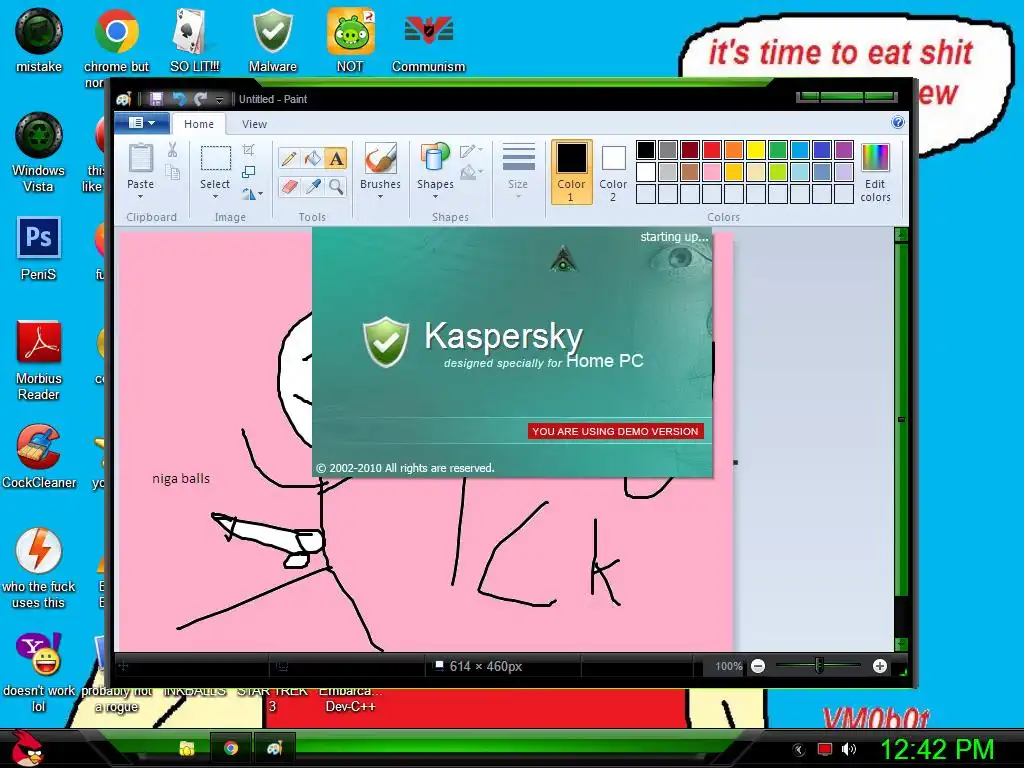The width and height of the screenshot is (1024, 768).
Task: Click the Kaspersky shield logo on splash
Action: click(386, 342)
